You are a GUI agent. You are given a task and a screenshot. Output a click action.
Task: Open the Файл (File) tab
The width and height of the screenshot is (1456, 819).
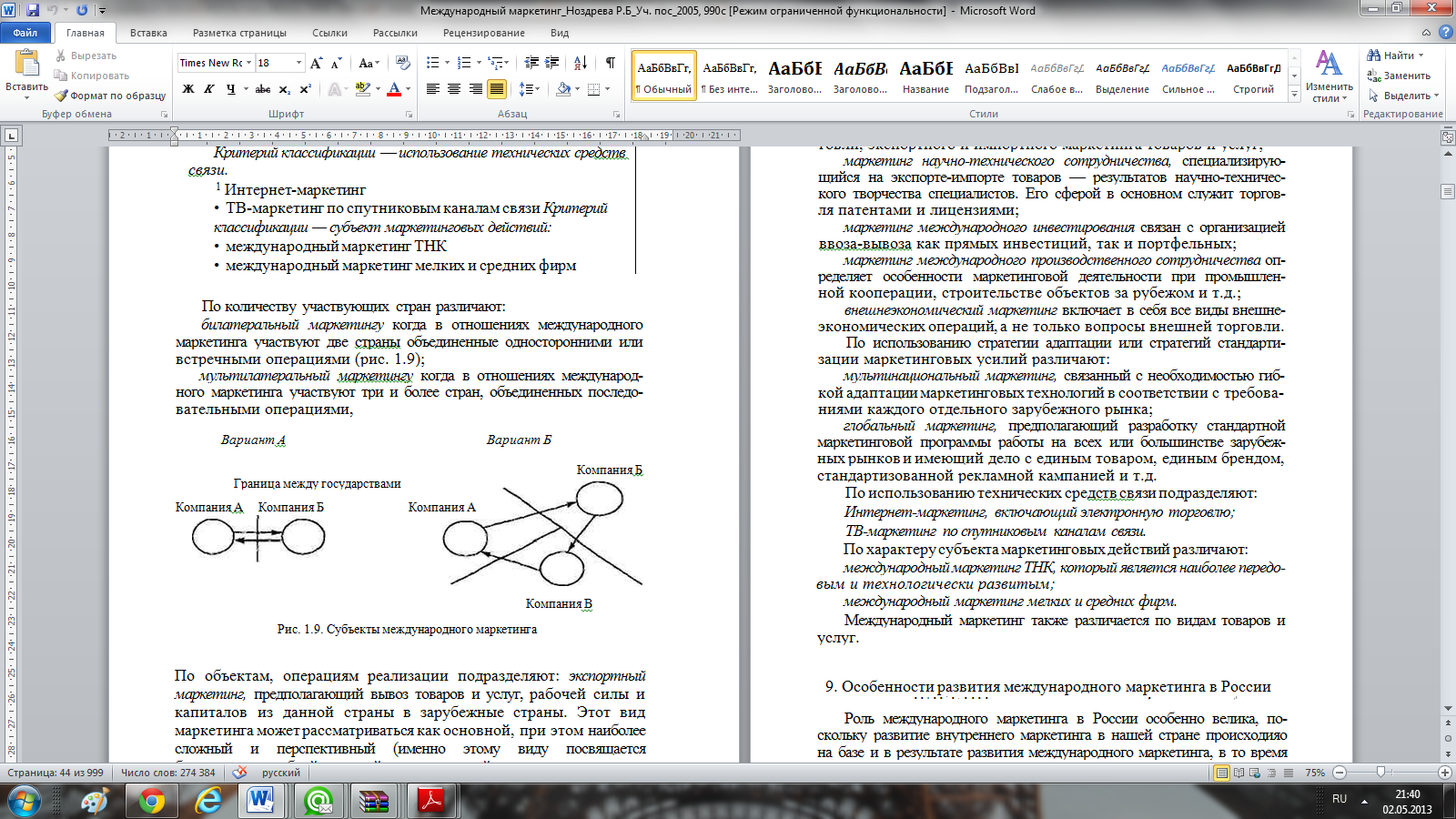(25, 33)
